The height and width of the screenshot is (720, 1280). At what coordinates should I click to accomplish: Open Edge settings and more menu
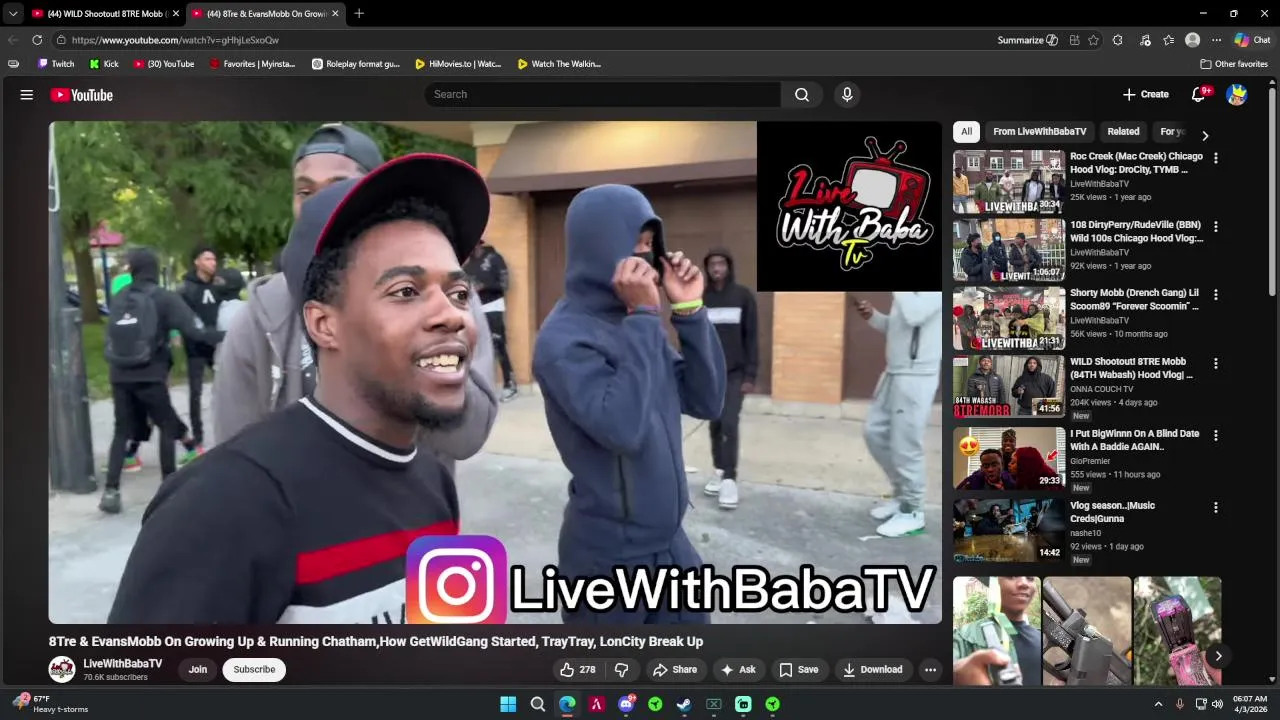click(x=1216, y=40)
